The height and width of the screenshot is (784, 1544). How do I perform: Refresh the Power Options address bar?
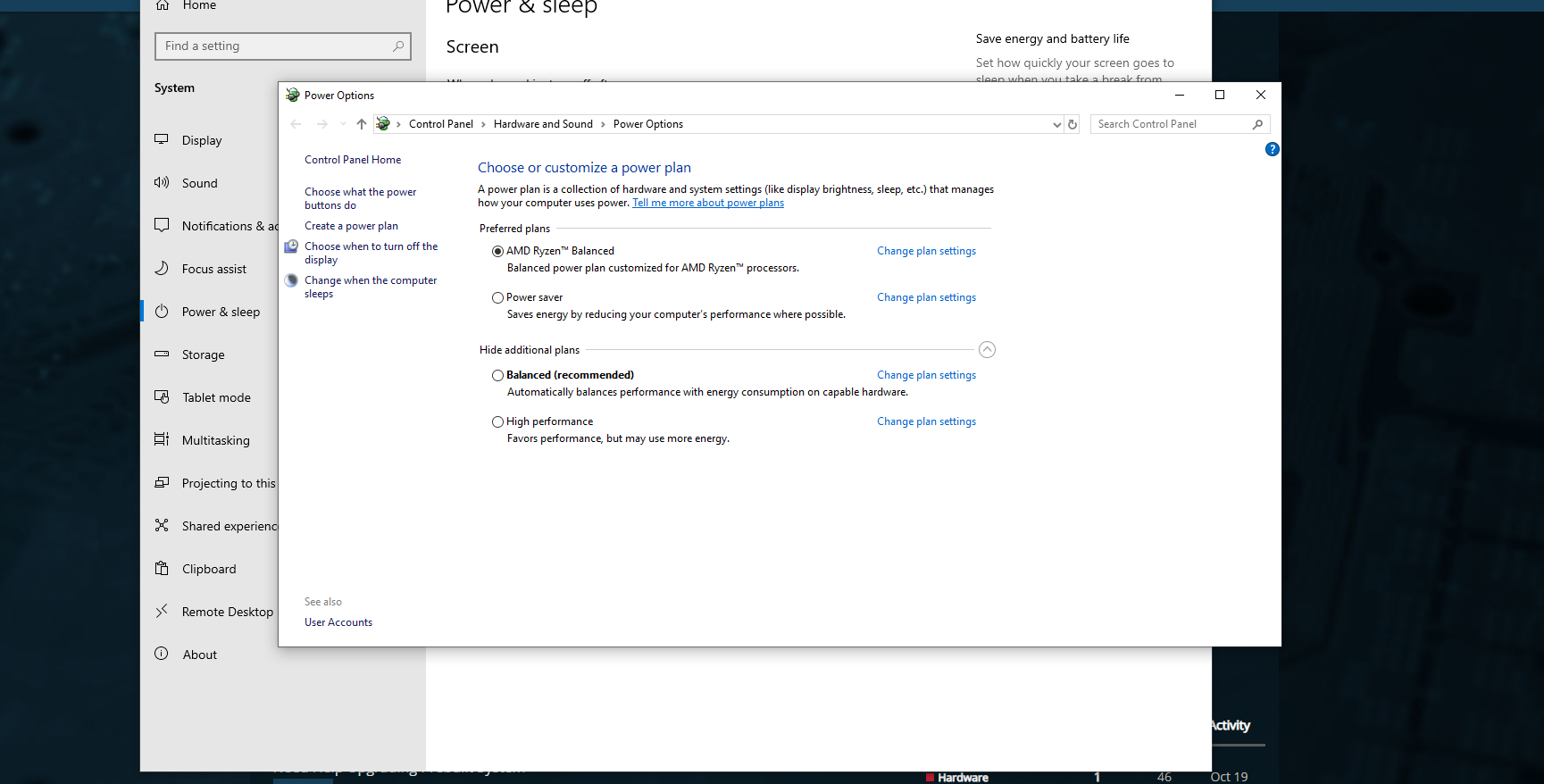pos(1072,124)
